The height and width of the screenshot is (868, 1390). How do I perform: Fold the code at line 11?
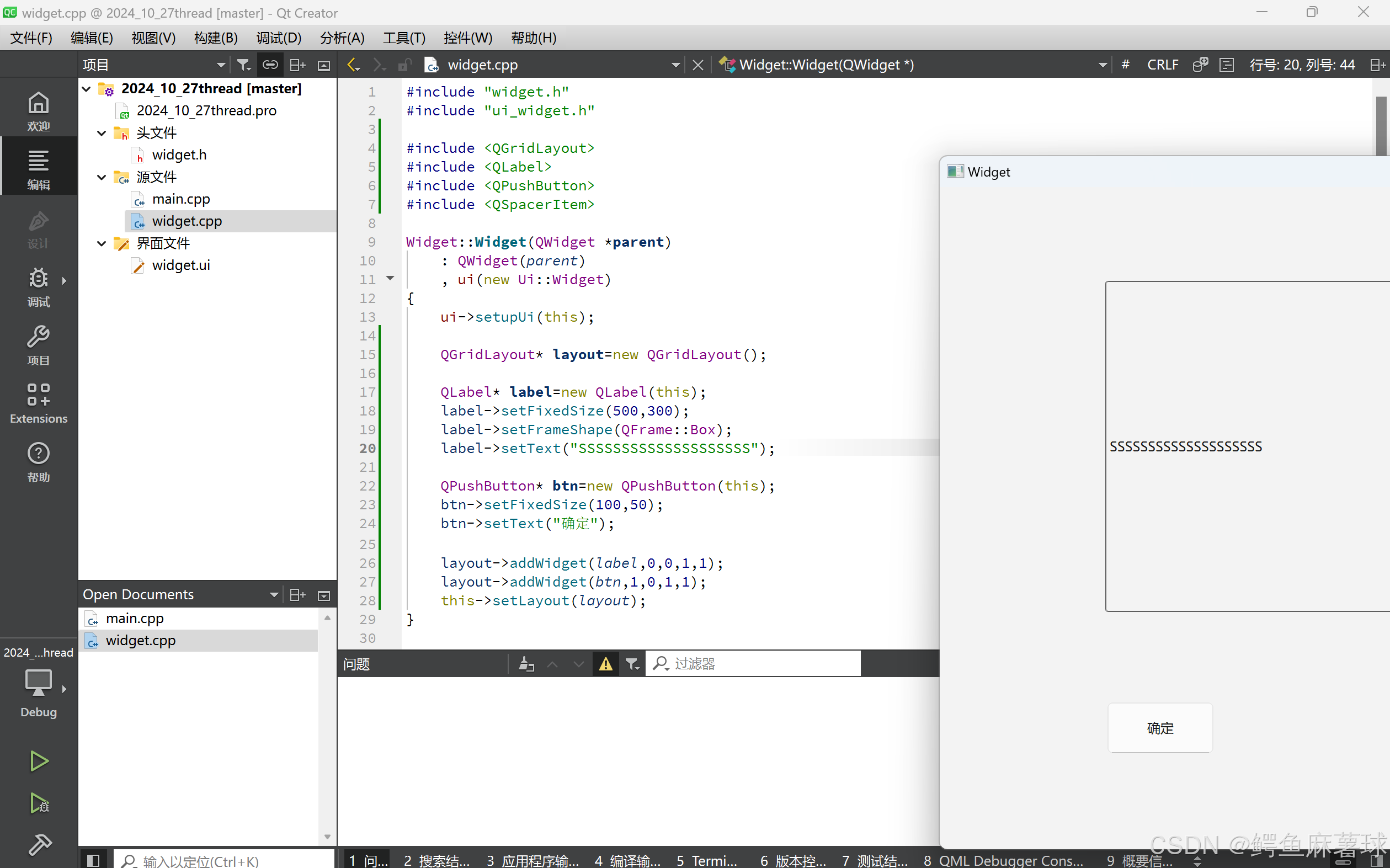[390, 279]
